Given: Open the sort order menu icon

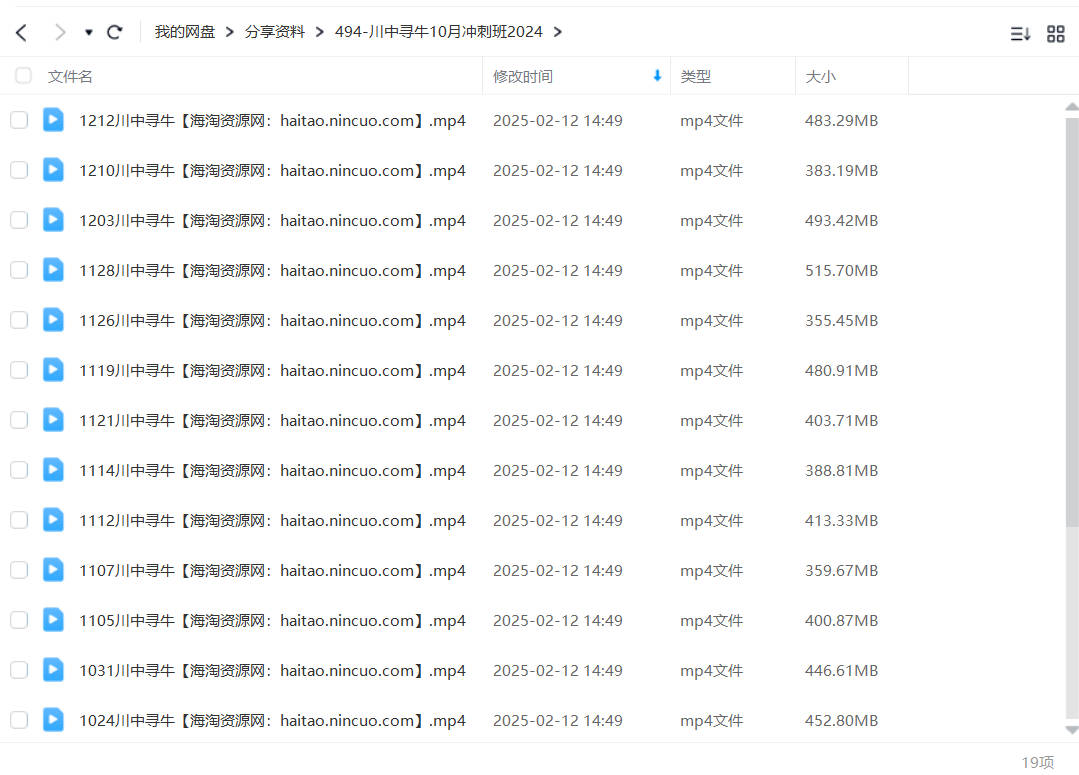Looking at the screenshot, I should [x=1020, y=34].
